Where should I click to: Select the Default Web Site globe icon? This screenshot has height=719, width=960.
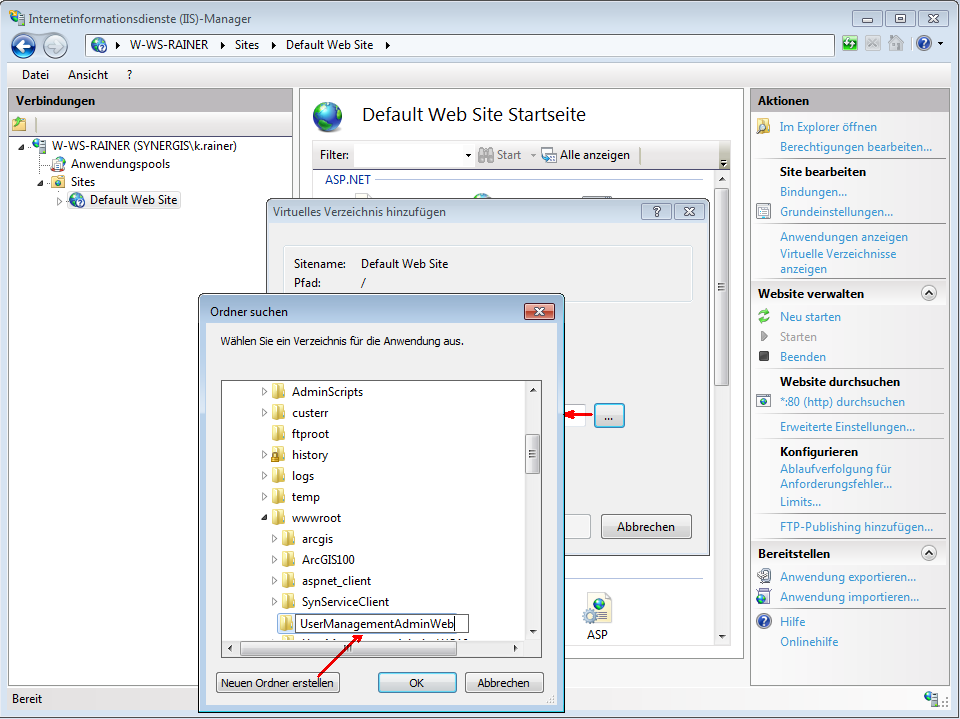click(76, 199)
